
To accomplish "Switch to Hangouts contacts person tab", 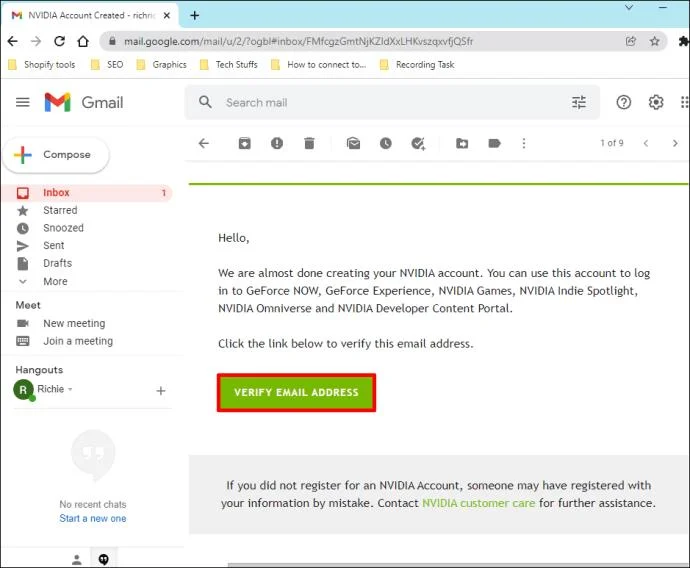I will pos(77,559).
